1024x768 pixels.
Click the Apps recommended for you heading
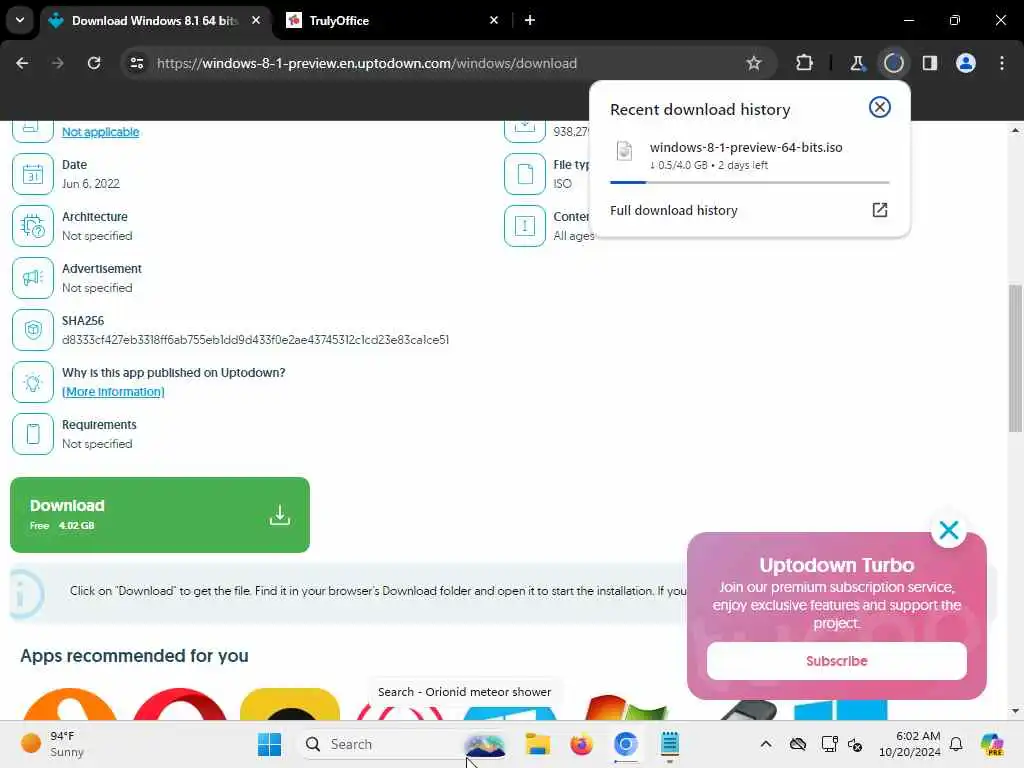(x=135, y=656)
